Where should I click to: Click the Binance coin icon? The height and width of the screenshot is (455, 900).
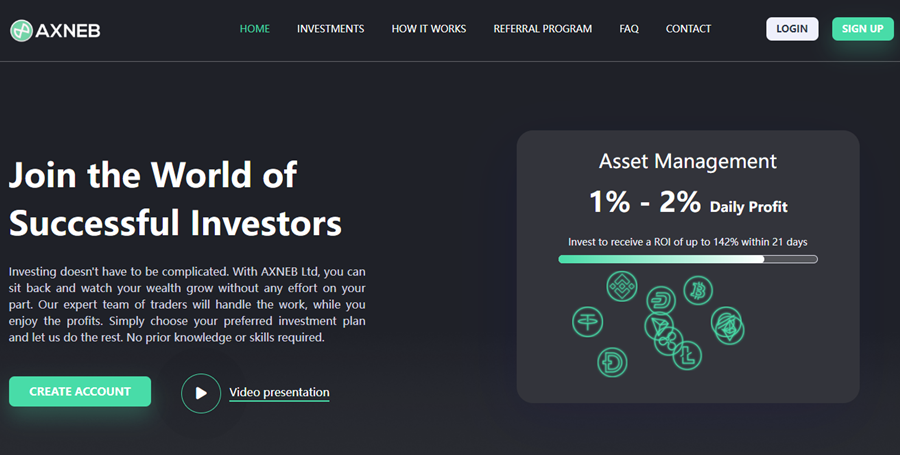pyautogui.click(x=622, y=286)
